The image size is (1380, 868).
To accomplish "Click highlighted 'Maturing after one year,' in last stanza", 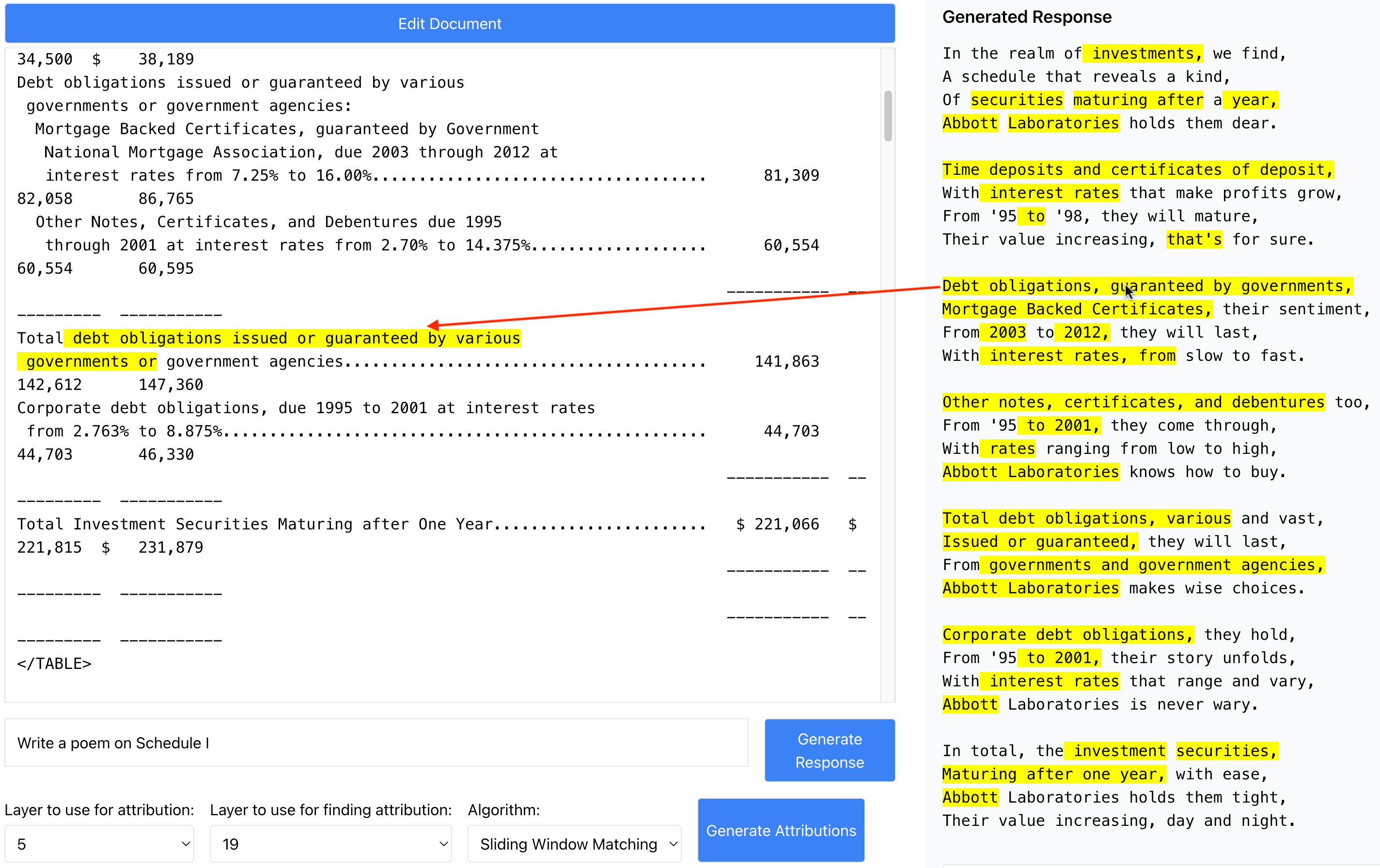I will (x=1053, y=774).
